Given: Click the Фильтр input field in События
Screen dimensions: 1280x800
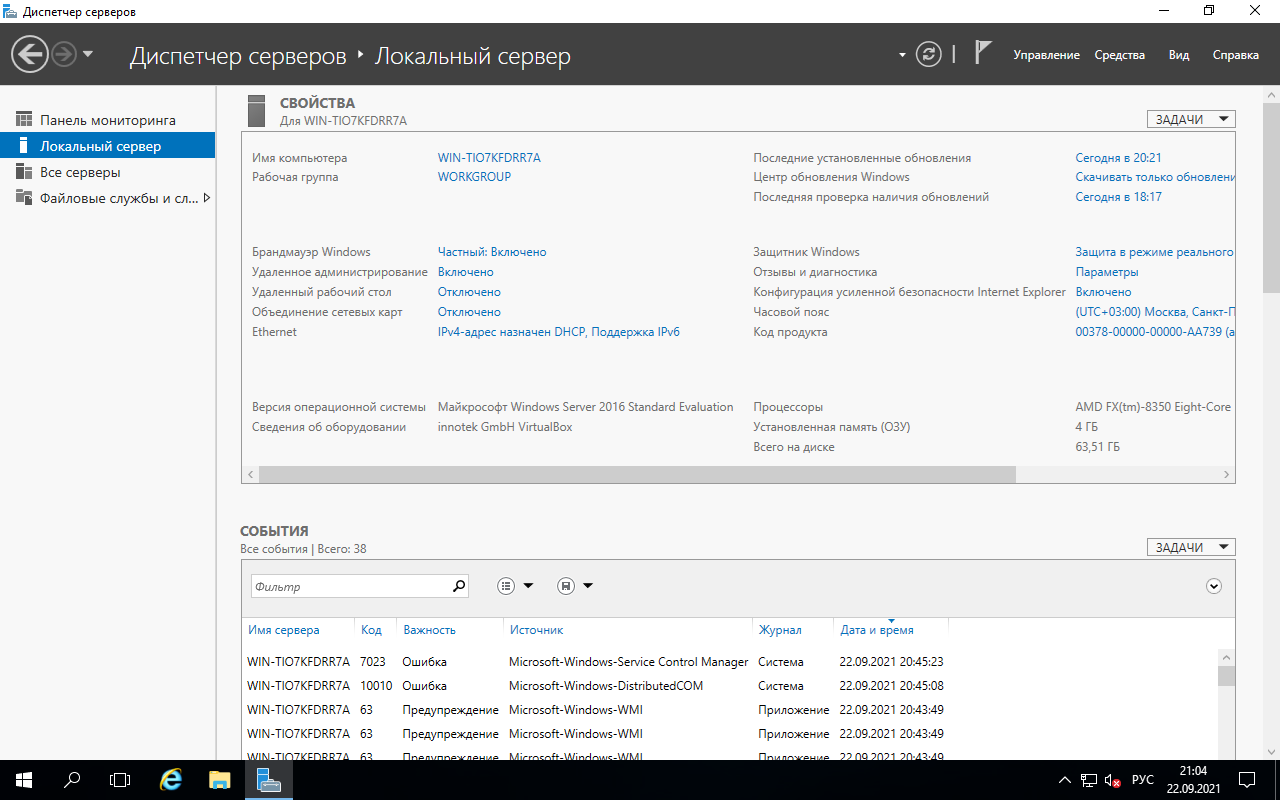Looking at the screenshot, I should coord(349,587).
